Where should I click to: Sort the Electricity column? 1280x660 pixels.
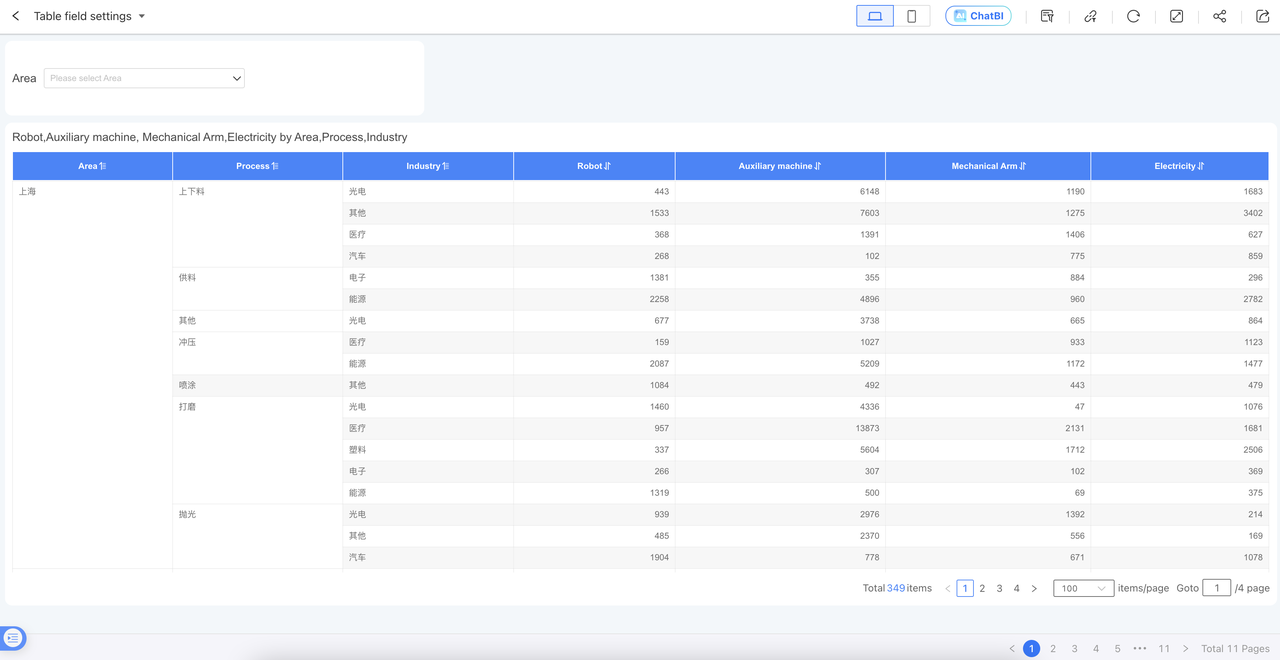(1201, 166)
